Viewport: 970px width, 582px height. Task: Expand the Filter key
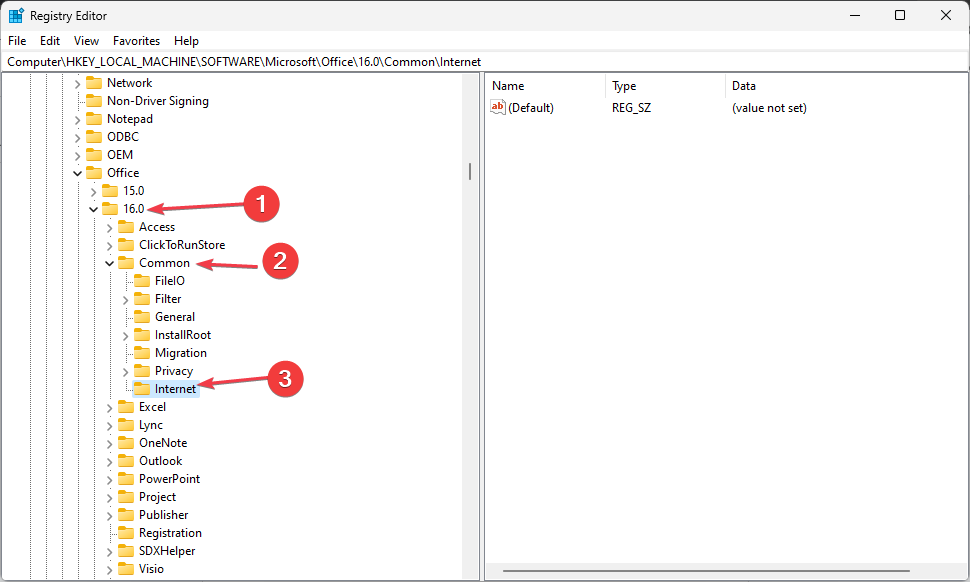pos(126,299)
